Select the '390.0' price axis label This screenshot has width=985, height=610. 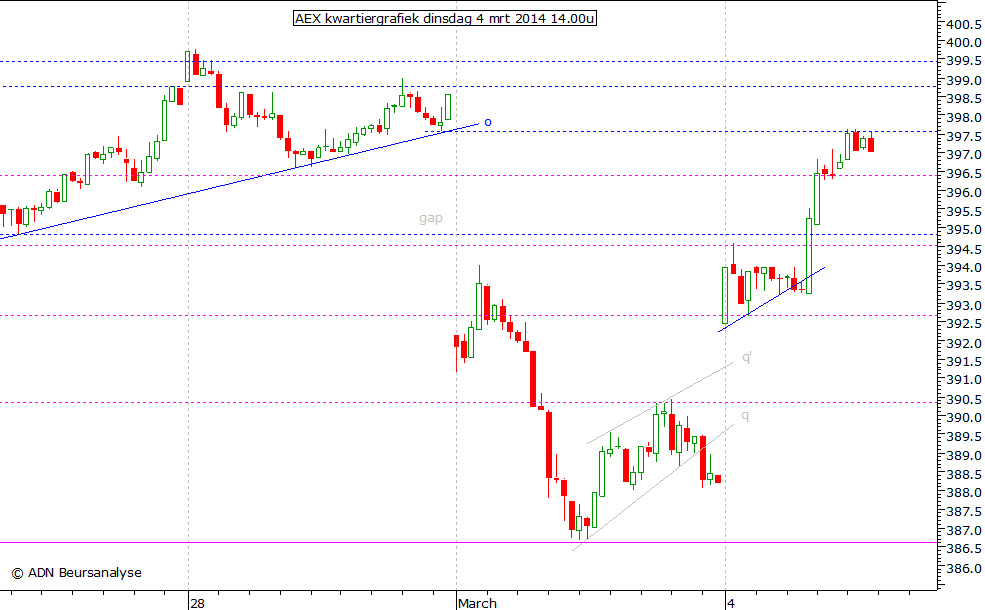tap(964, 418)
